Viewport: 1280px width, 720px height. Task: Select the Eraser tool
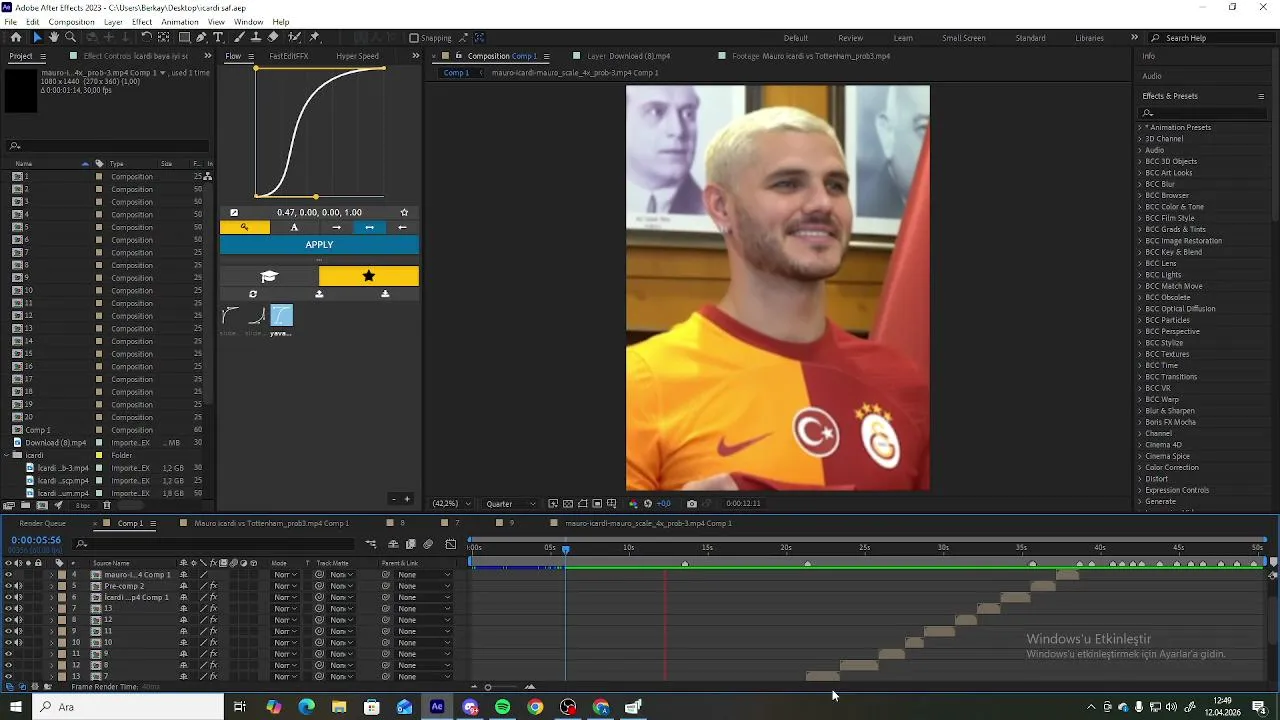coord(273,37)
